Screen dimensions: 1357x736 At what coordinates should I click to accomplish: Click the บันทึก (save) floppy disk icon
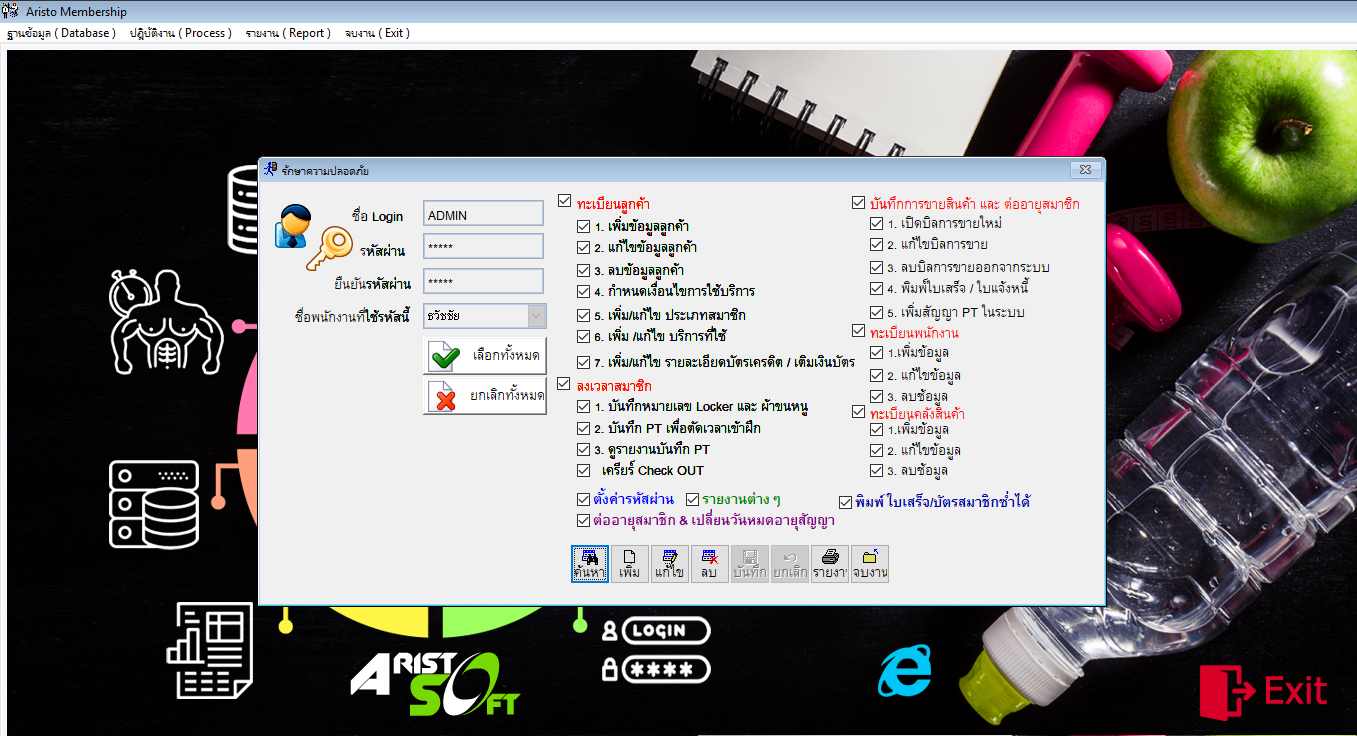point(750,564)
